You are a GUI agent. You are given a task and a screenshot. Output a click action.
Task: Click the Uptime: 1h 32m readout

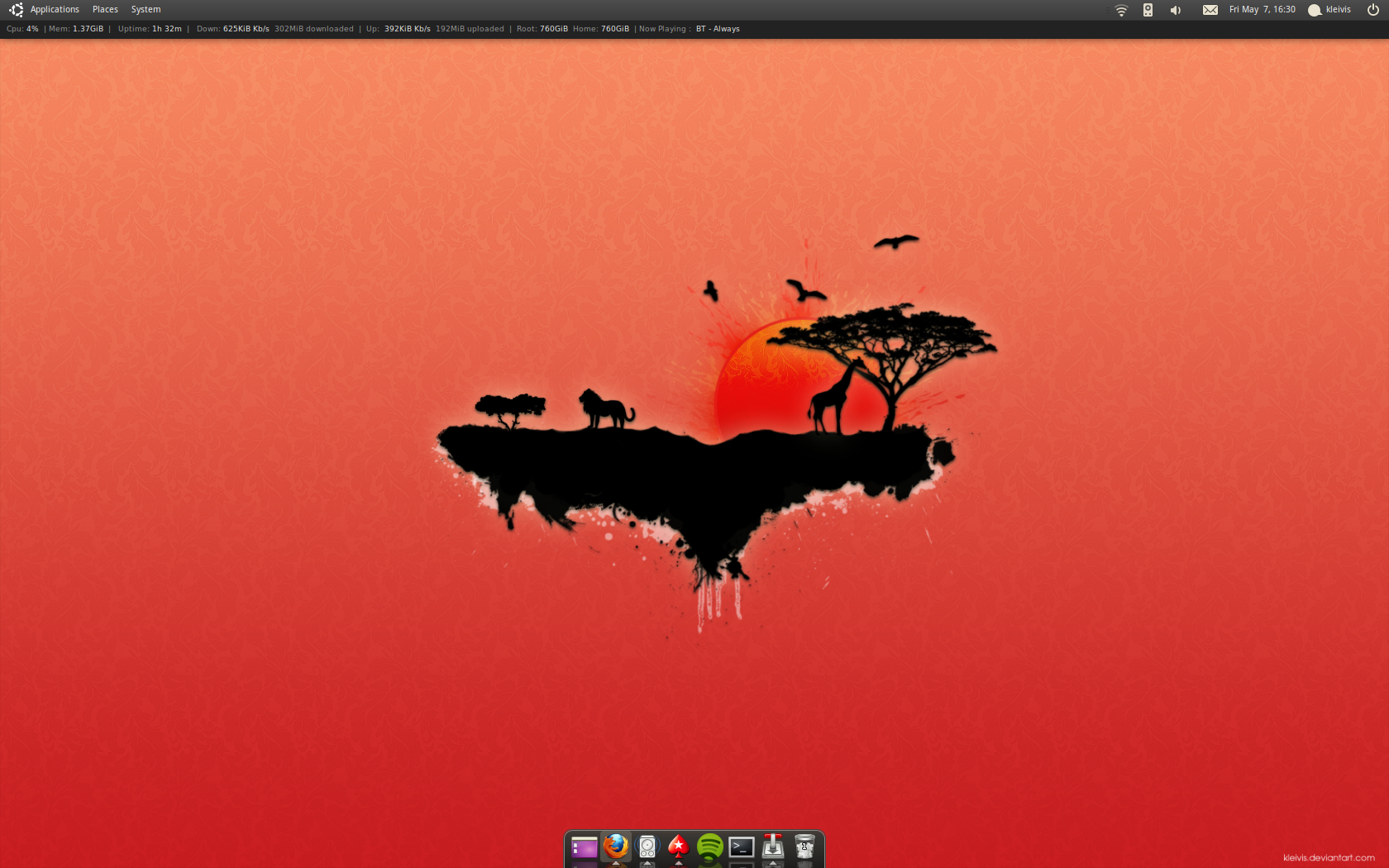click(150, 29)
